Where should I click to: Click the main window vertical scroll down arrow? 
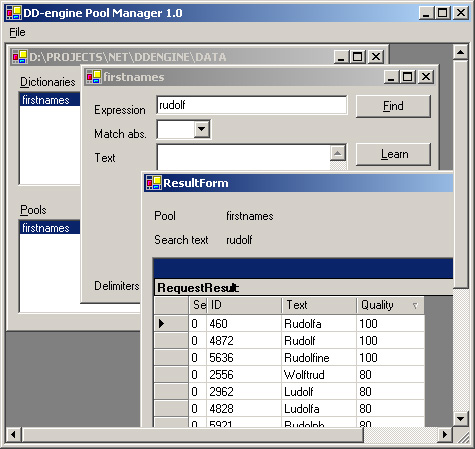click(x=461, y=419)
